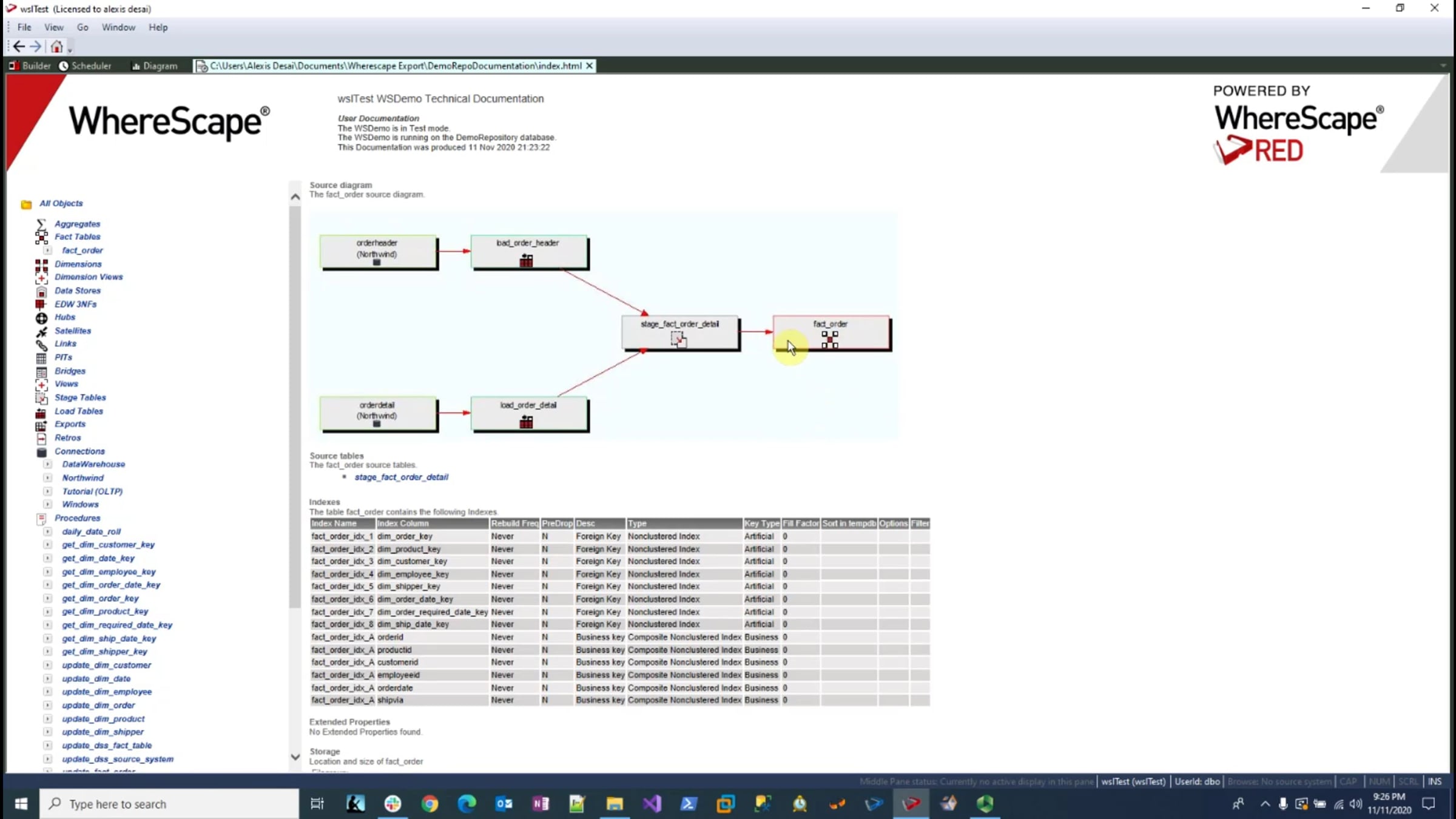
Task: Click the Aggregates sigma icon
Action: 41,224
